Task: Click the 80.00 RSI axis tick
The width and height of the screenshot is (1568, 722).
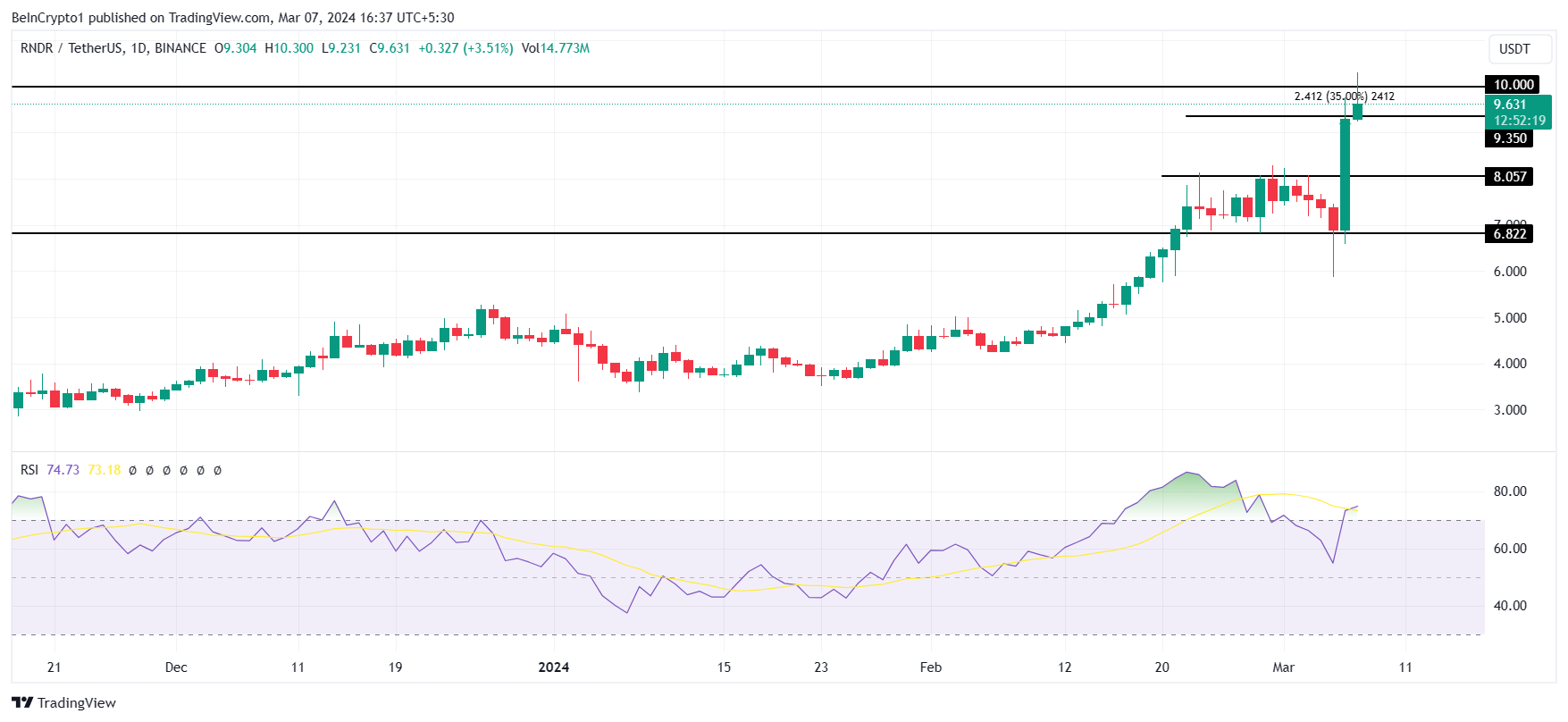Action: coord(1510,491)
